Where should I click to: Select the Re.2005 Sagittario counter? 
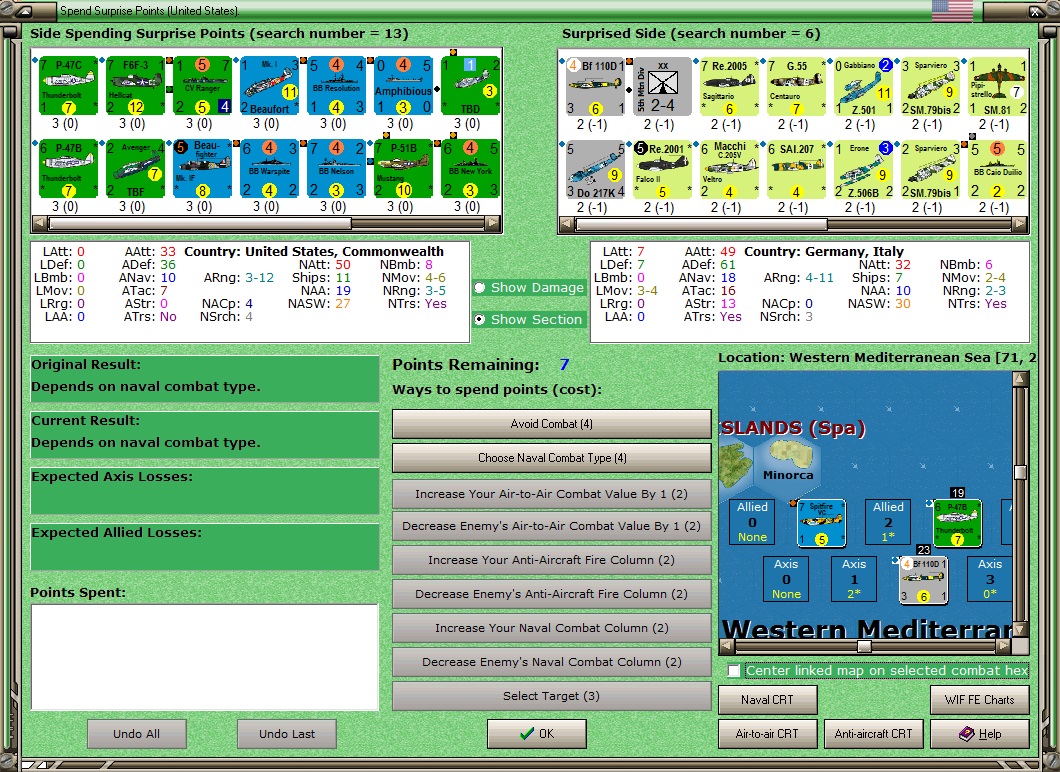pos(729,87)
